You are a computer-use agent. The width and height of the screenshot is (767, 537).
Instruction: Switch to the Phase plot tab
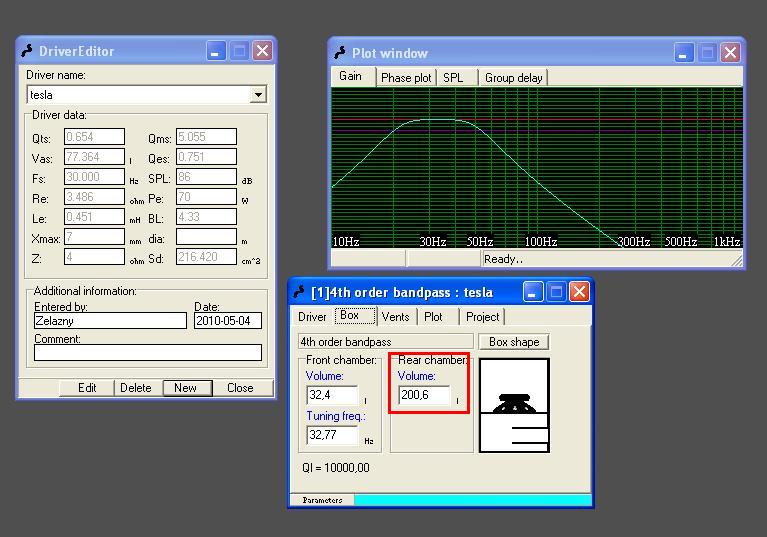click(x=406, y=78)
